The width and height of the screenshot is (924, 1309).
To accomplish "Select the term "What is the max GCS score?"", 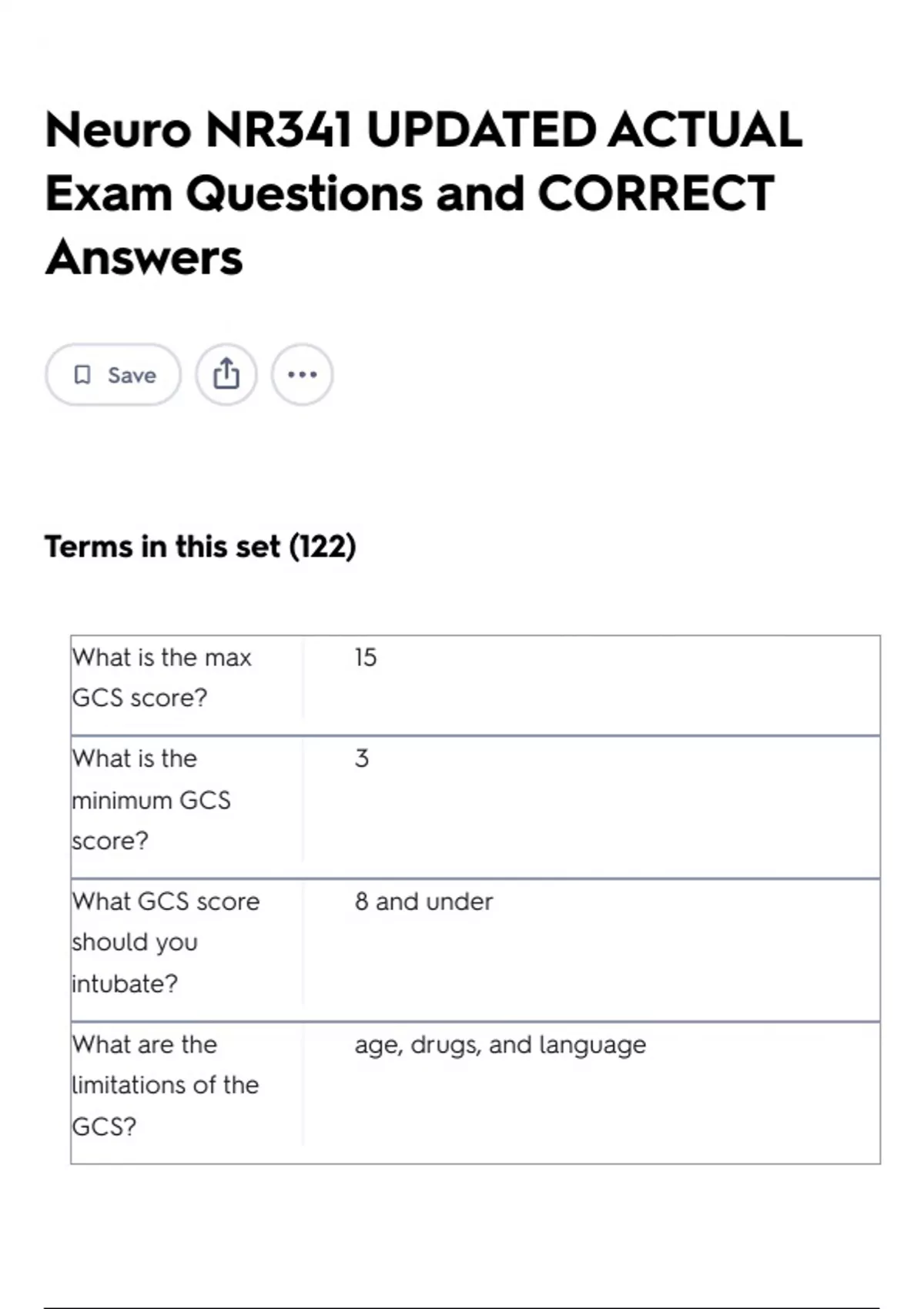I will pyautogui.click(x=162, y=678).
